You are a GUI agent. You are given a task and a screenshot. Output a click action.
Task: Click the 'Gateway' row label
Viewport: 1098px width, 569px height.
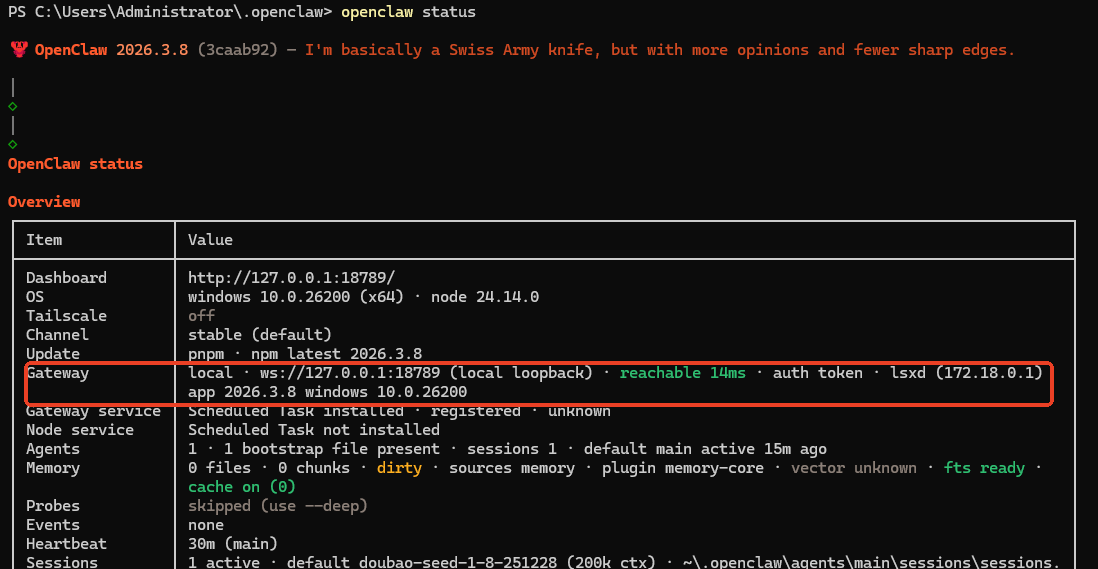tap(57, 373)
